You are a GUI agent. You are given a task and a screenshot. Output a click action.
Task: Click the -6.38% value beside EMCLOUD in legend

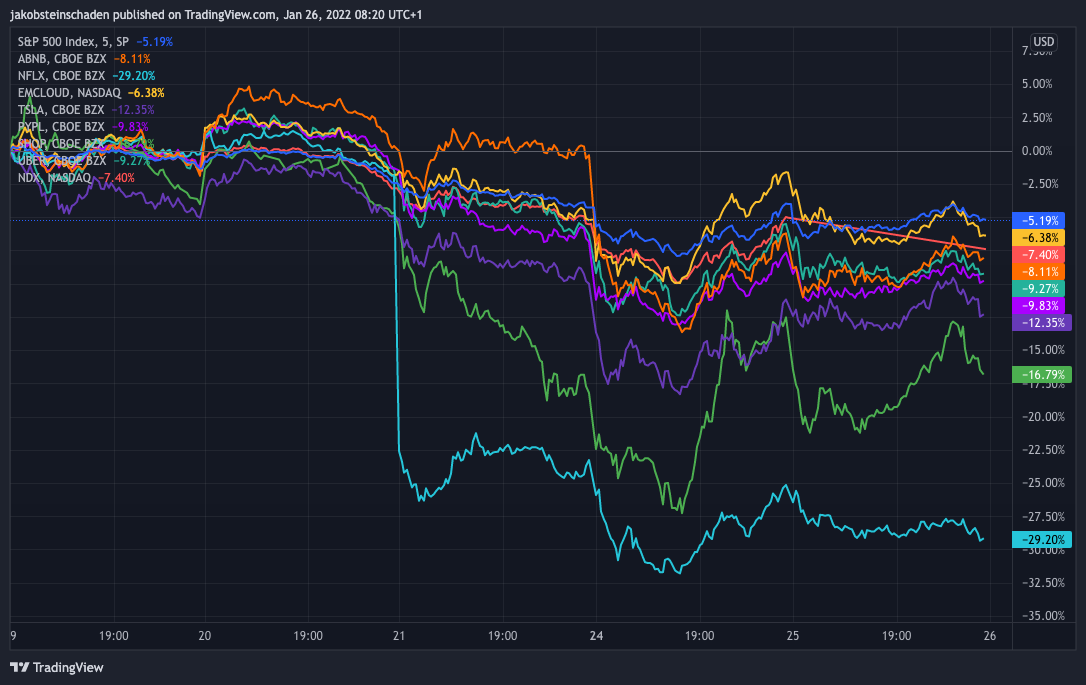click(146, 93)
